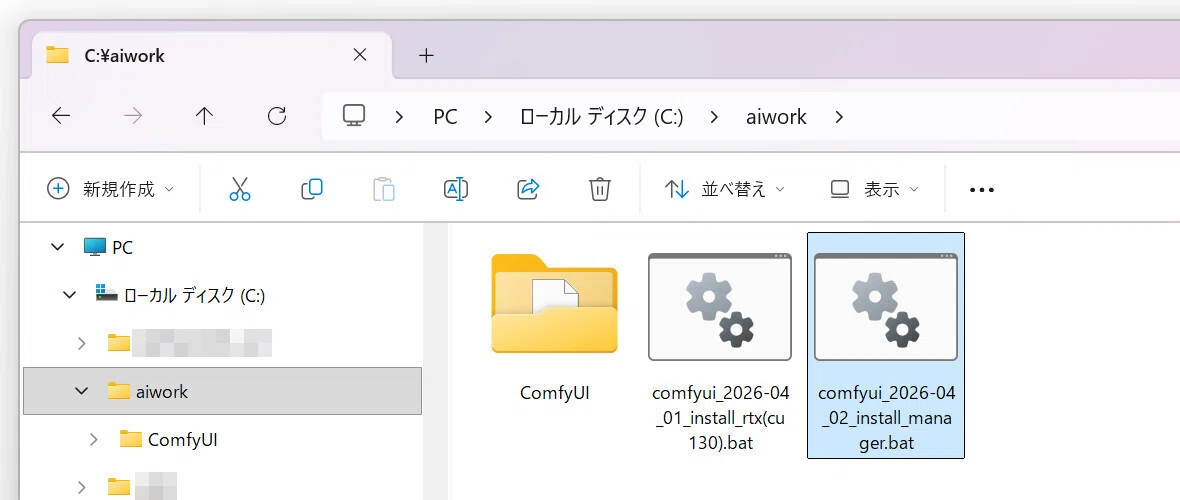Viewport: 1180px width, 500px height.
Task: Click the monitor icon in address bar
Action: (354, 116)
